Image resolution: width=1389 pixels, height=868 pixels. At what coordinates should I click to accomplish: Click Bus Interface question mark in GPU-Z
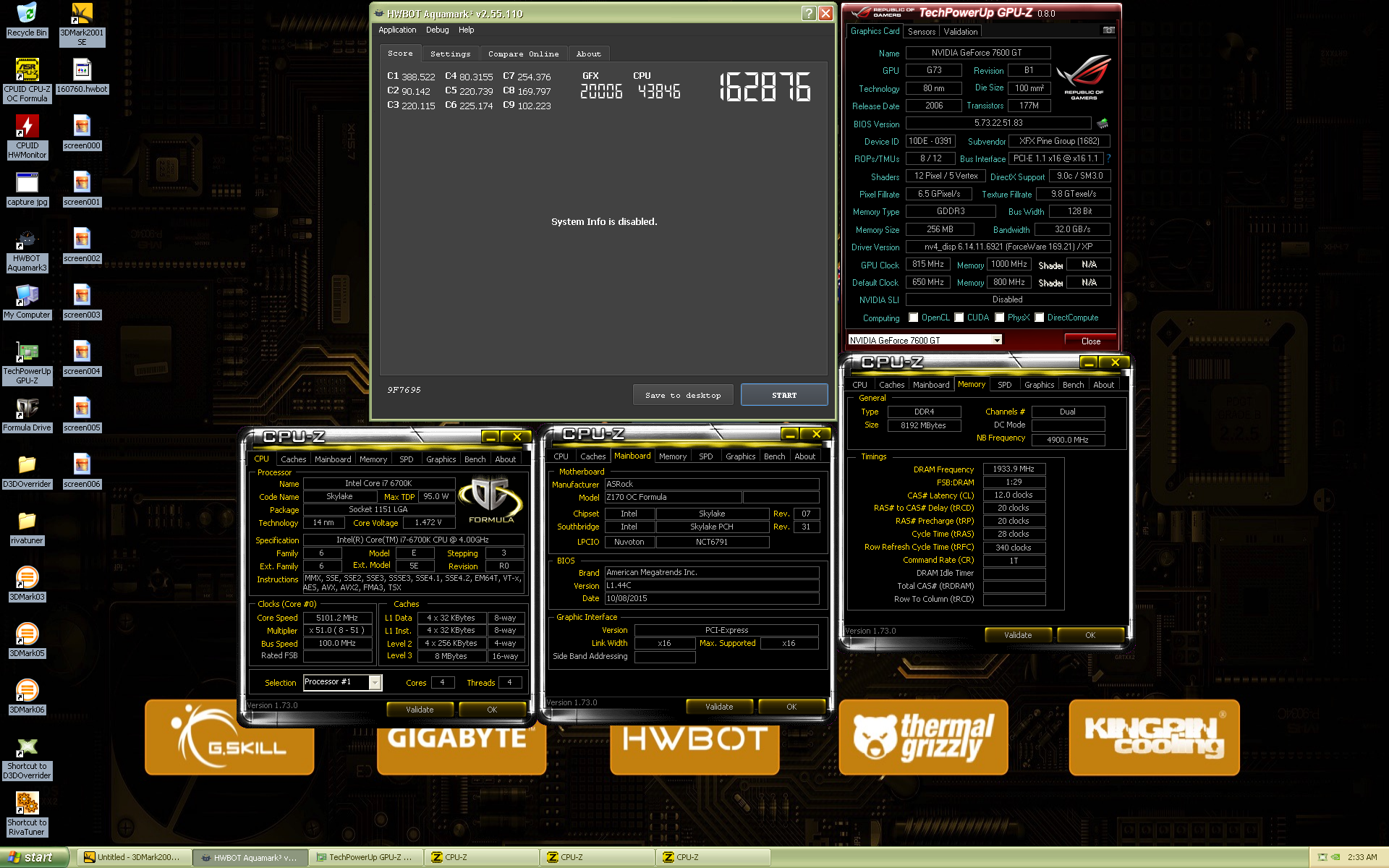pyautogui.click(x=1108, y=158)
